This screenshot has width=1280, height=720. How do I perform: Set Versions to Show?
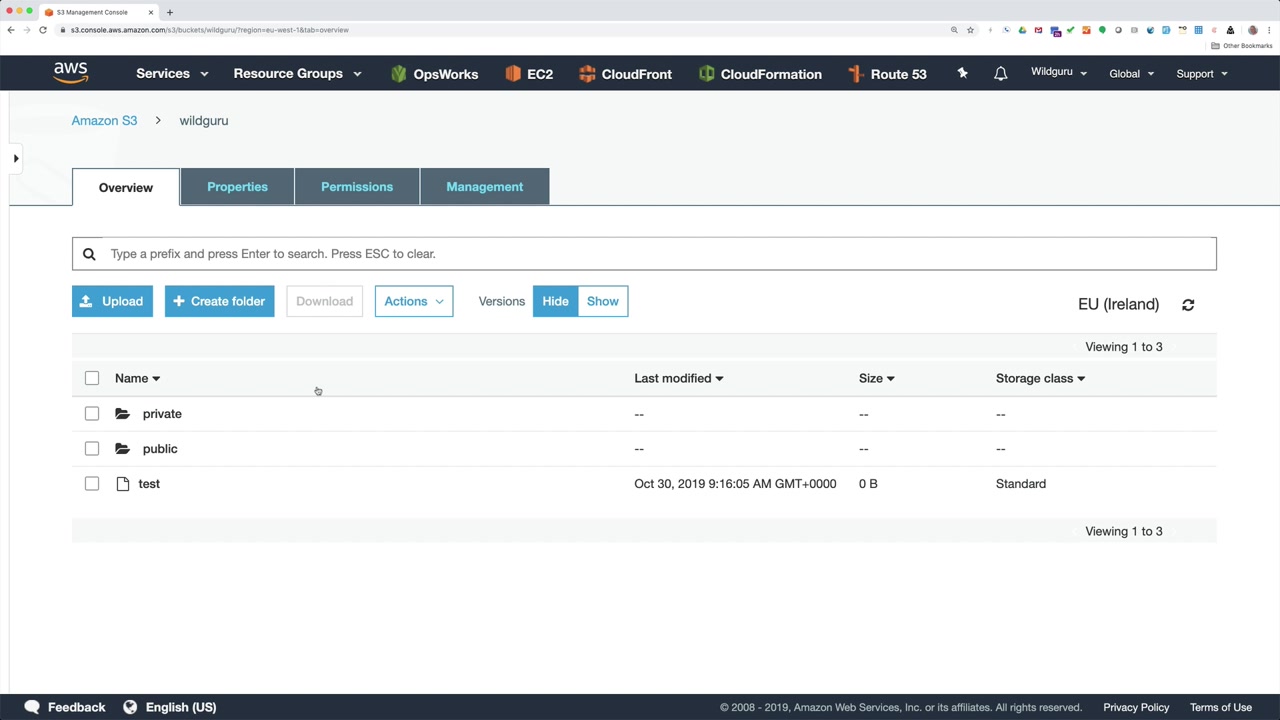[603, 301]
